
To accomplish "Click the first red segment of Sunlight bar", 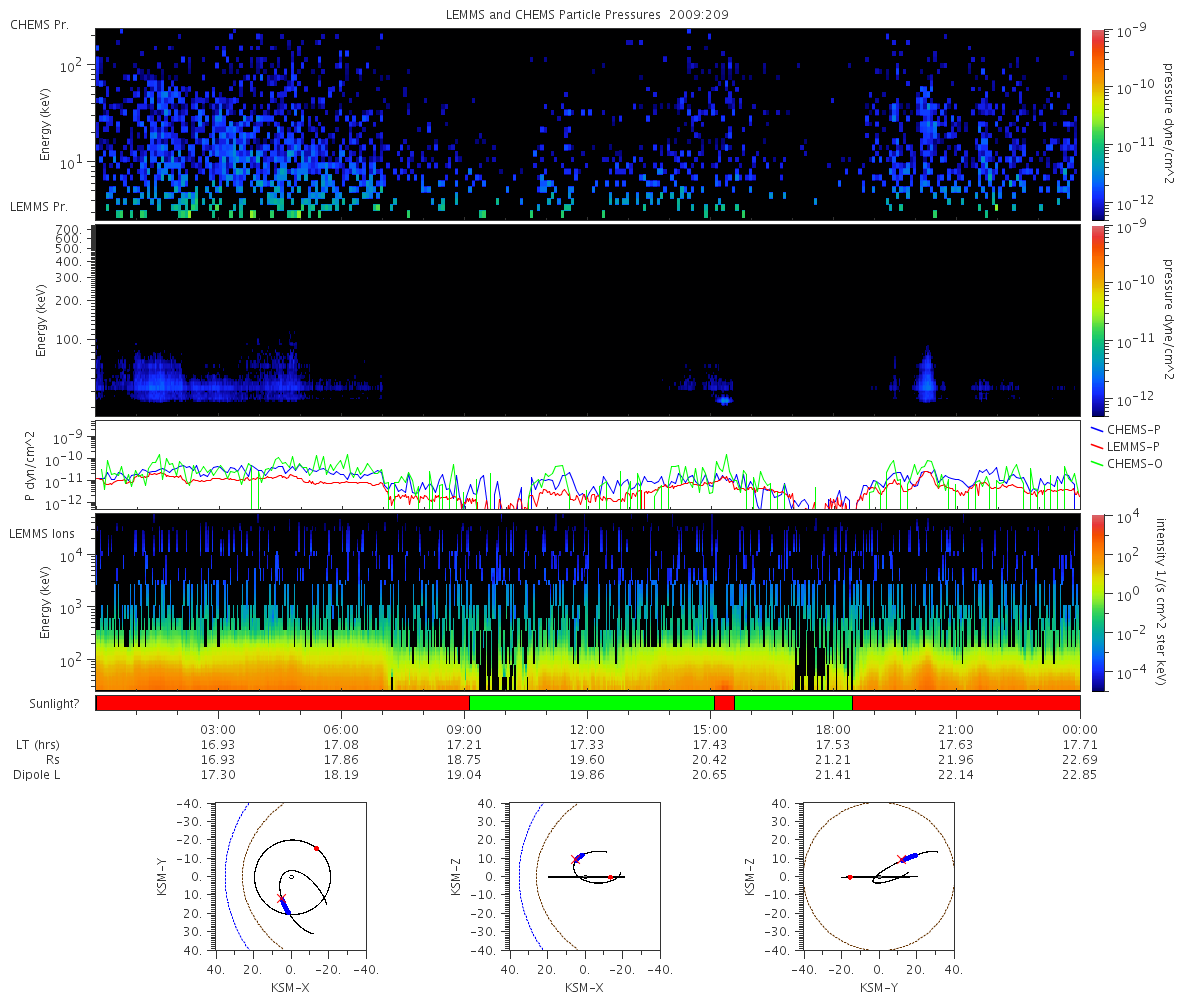I will pos(283,703).
